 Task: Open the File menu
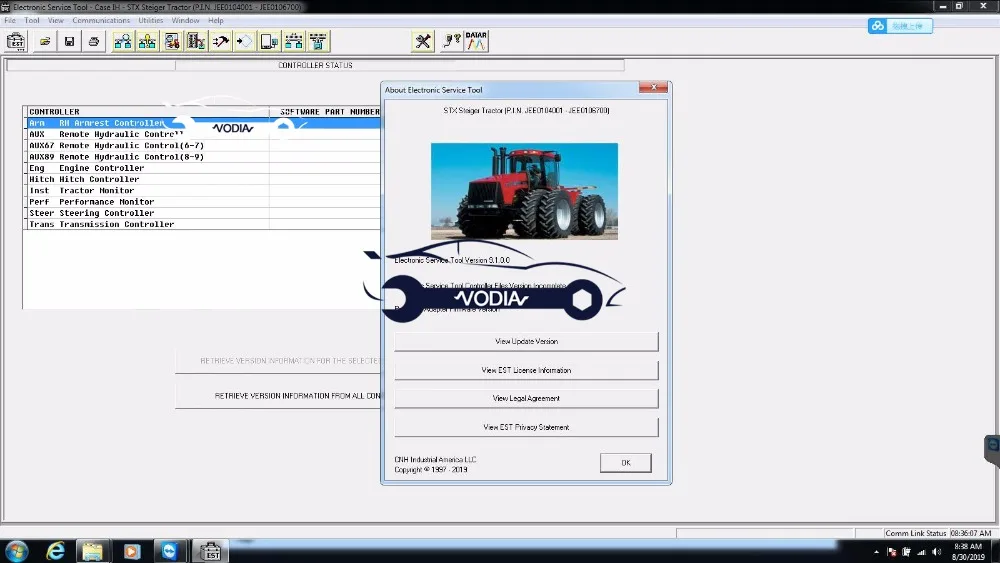10,20
